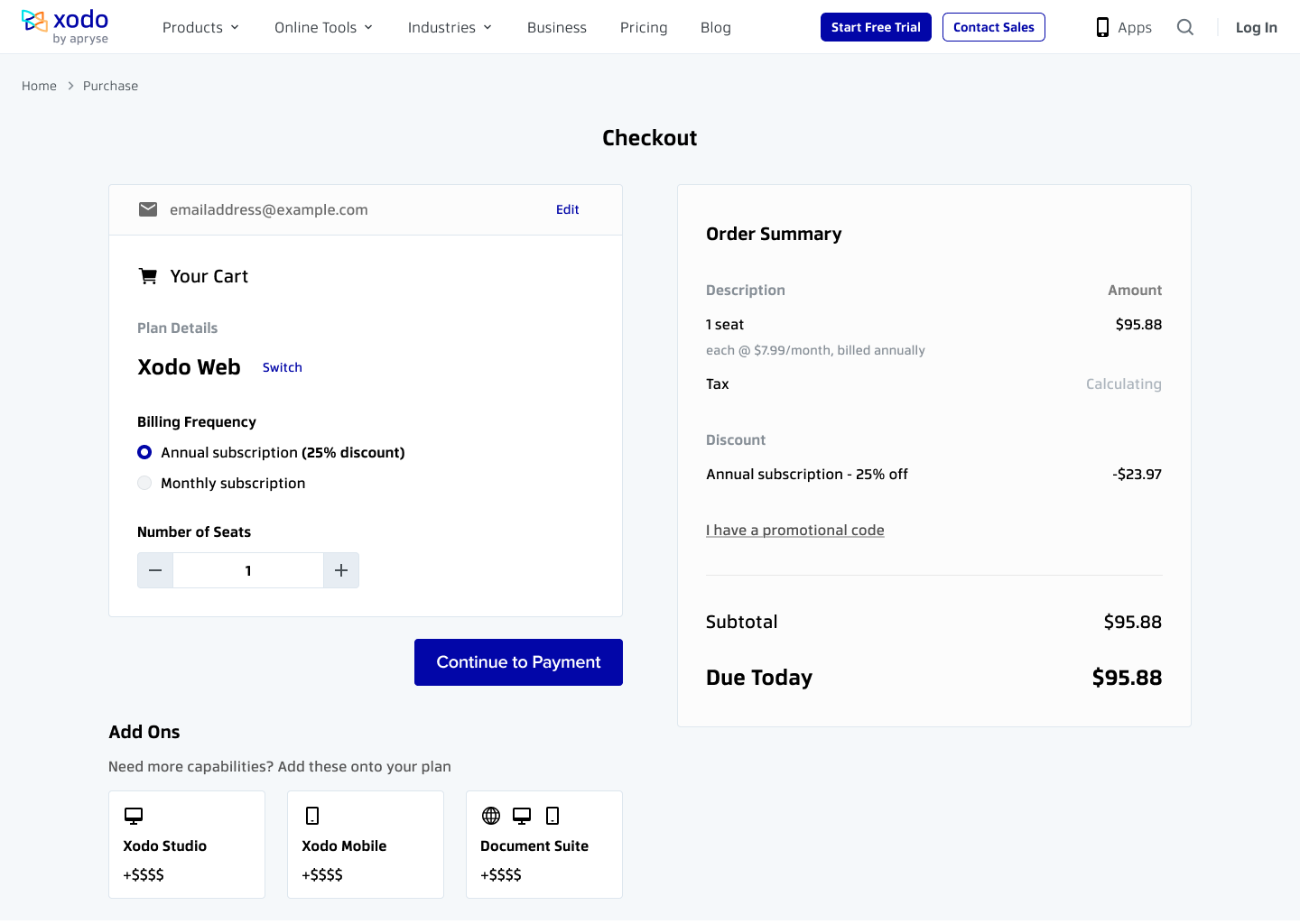This screenshot has width=1300, height=924.
Task: Go to Home breadcrumb
Action: coord(39,86)
